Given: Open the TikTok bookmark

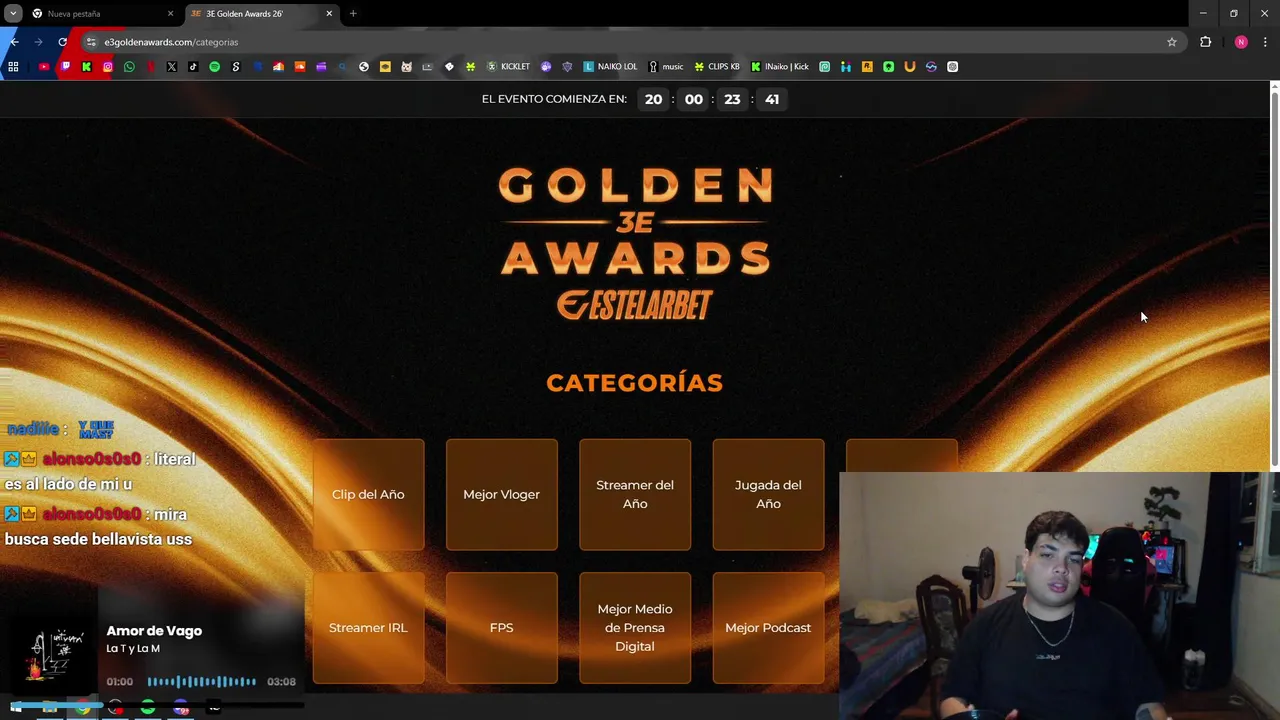Looking at the screenshot, I should point(193,67).
